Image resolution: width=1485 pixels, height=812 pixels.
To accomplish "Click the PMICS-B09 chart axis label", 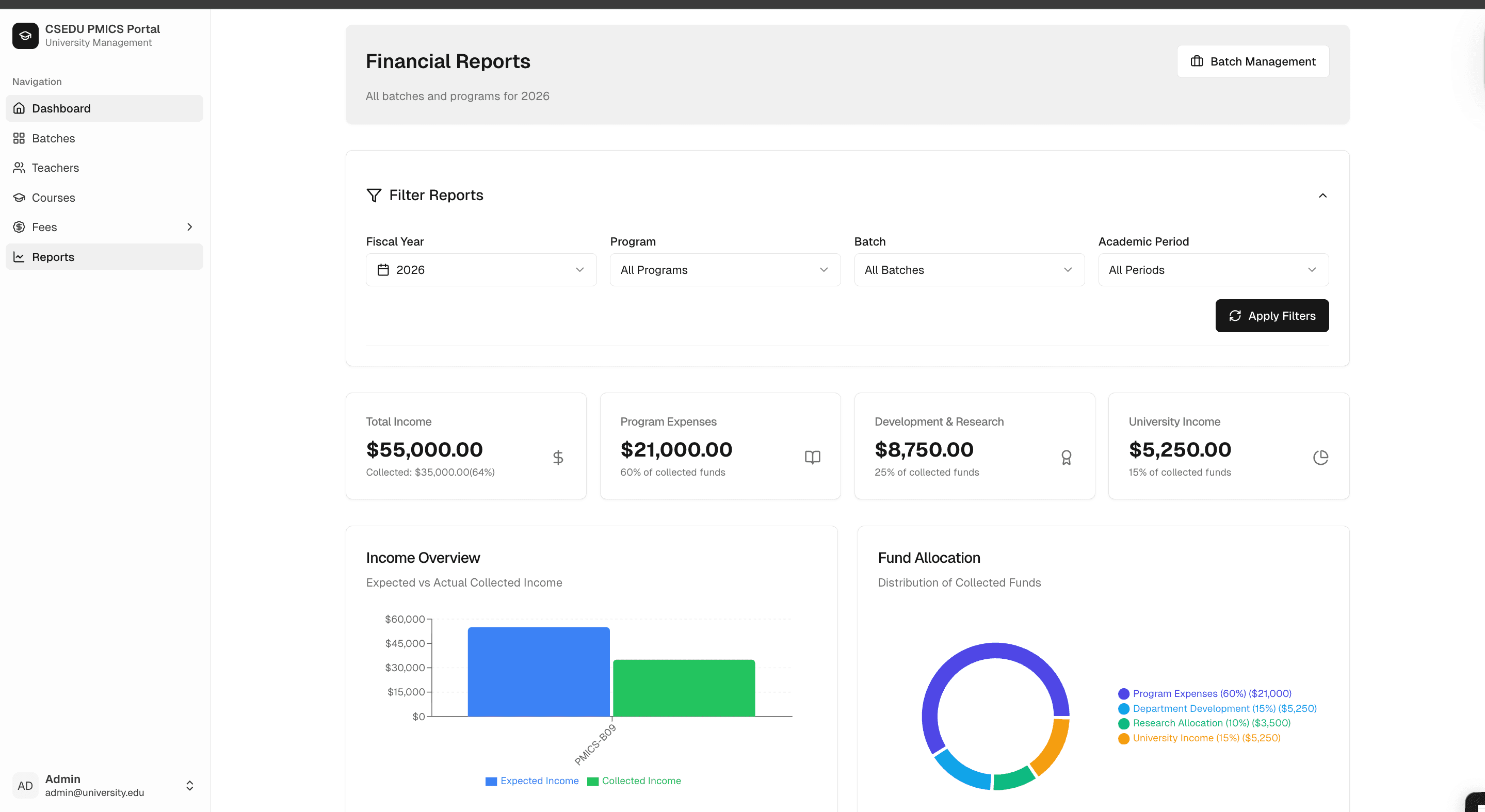I will 595,744.
